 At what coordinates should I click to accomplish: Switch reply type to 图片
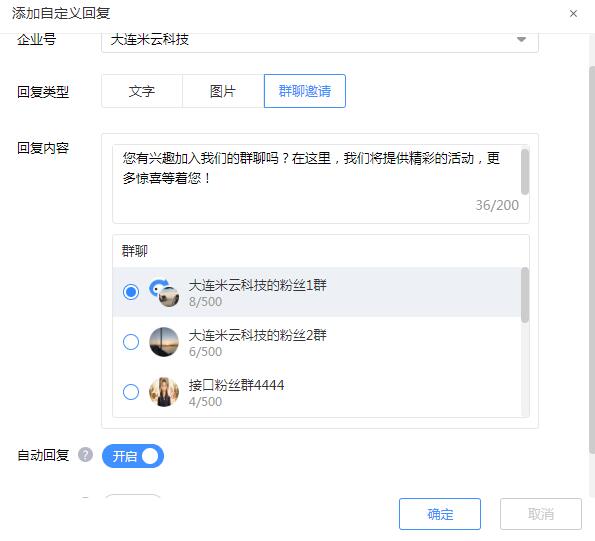click(x=223, y=91)
